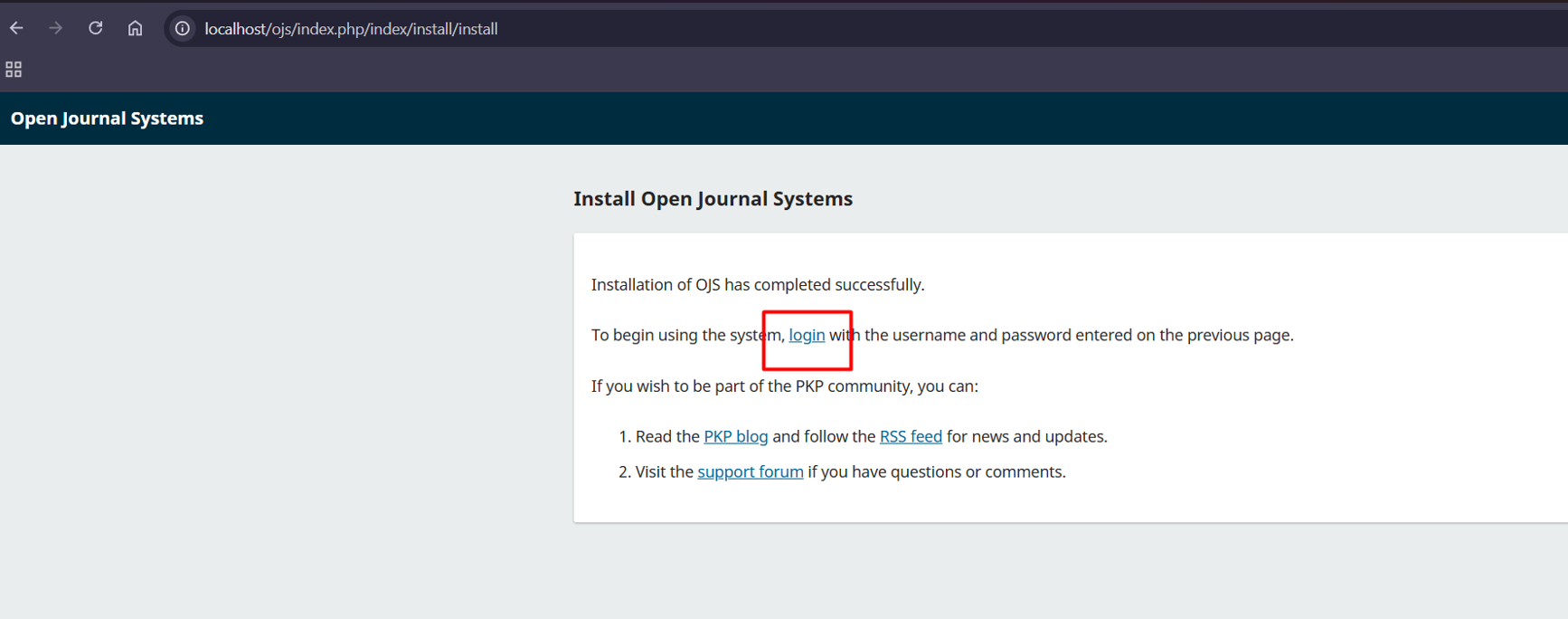This screenshot has width=1568, height=619.
Task: Visit the support forum link
Action: coord(750,471)
